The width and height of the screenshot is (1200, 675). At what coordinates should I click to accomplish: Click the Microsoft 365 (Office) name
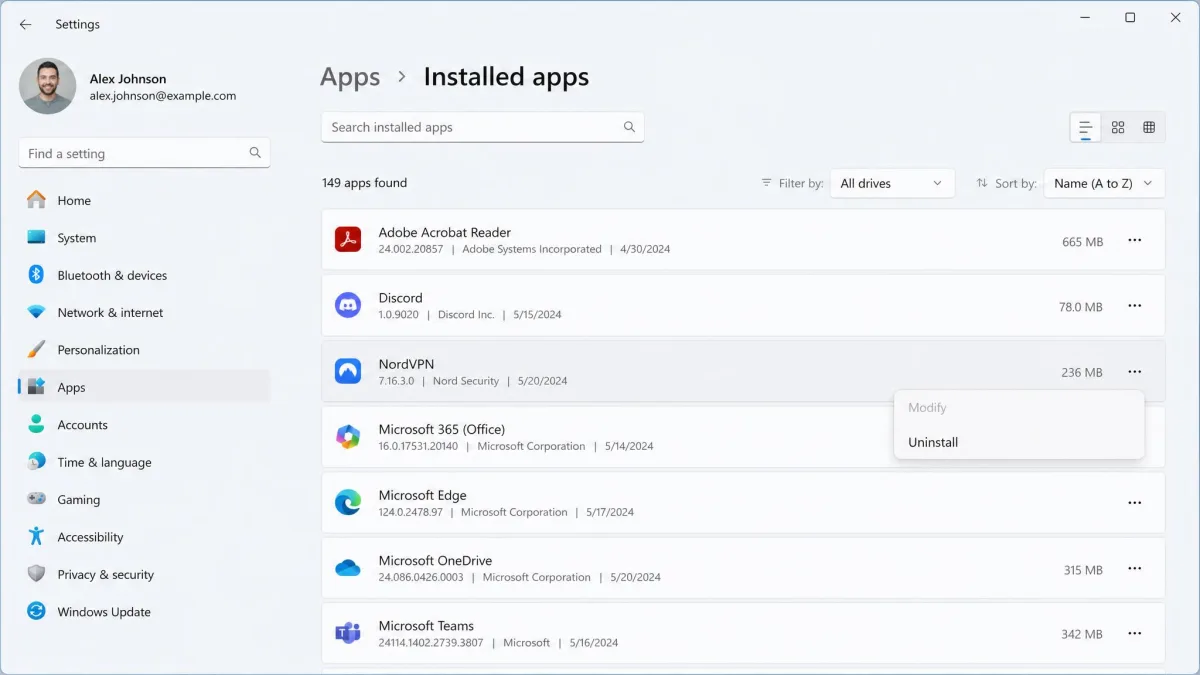441,429
